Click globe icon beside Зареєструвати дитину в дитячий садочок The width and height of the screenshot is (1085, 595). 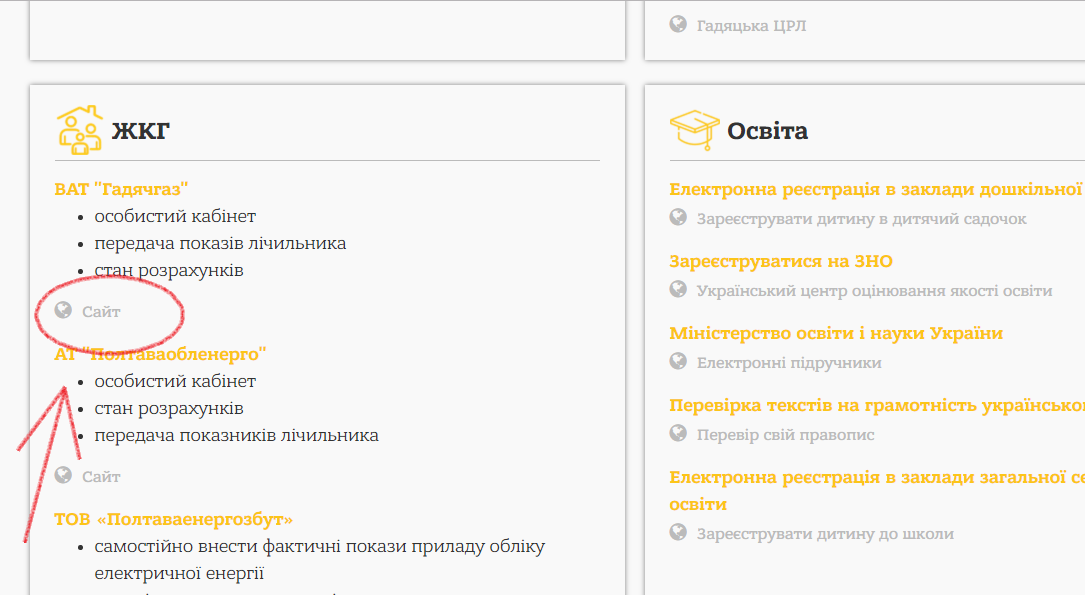click(678, 217)
